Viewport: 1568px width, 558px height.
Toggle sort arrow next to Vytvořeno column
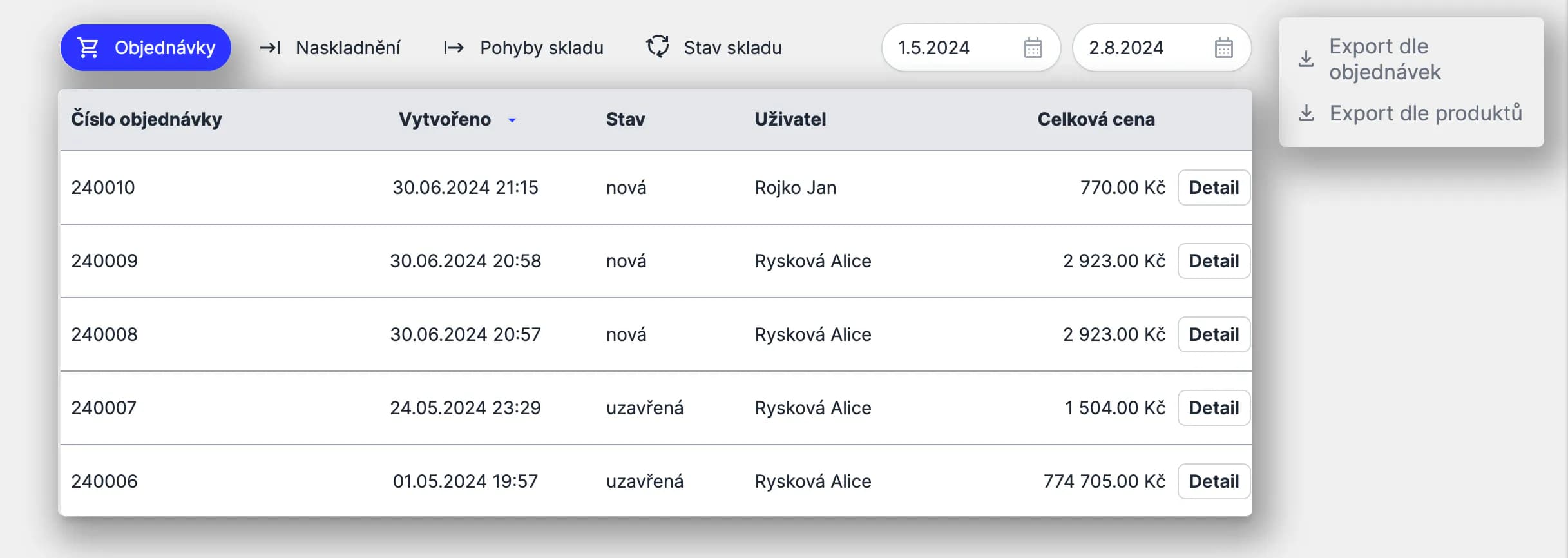click(x=512, y=120)
